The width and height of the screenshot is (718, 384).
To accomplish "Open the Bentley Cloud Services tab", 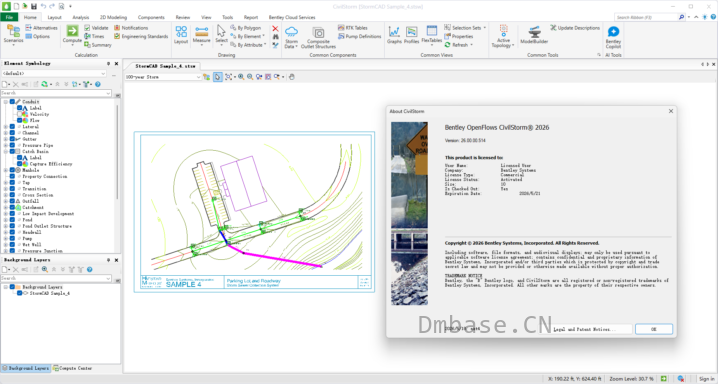I will pos(292,17).
